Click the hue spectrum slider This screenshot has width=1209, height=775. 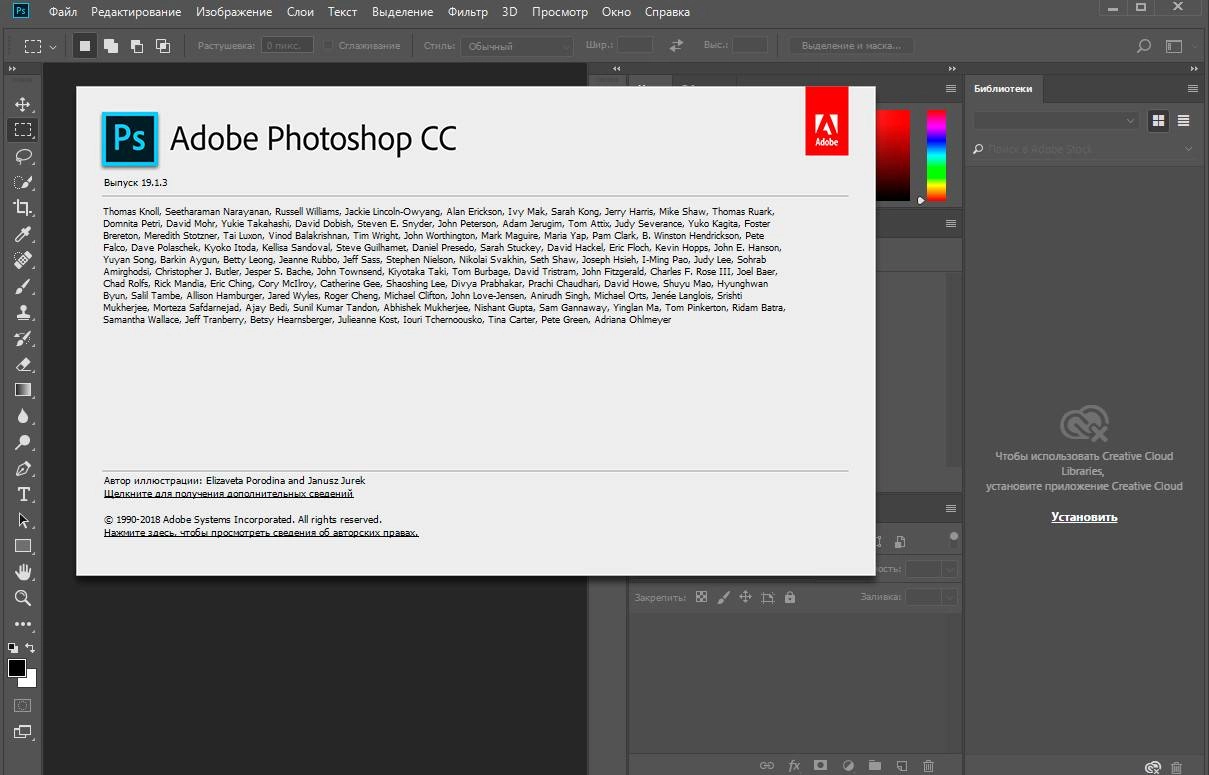coord(936,155)
